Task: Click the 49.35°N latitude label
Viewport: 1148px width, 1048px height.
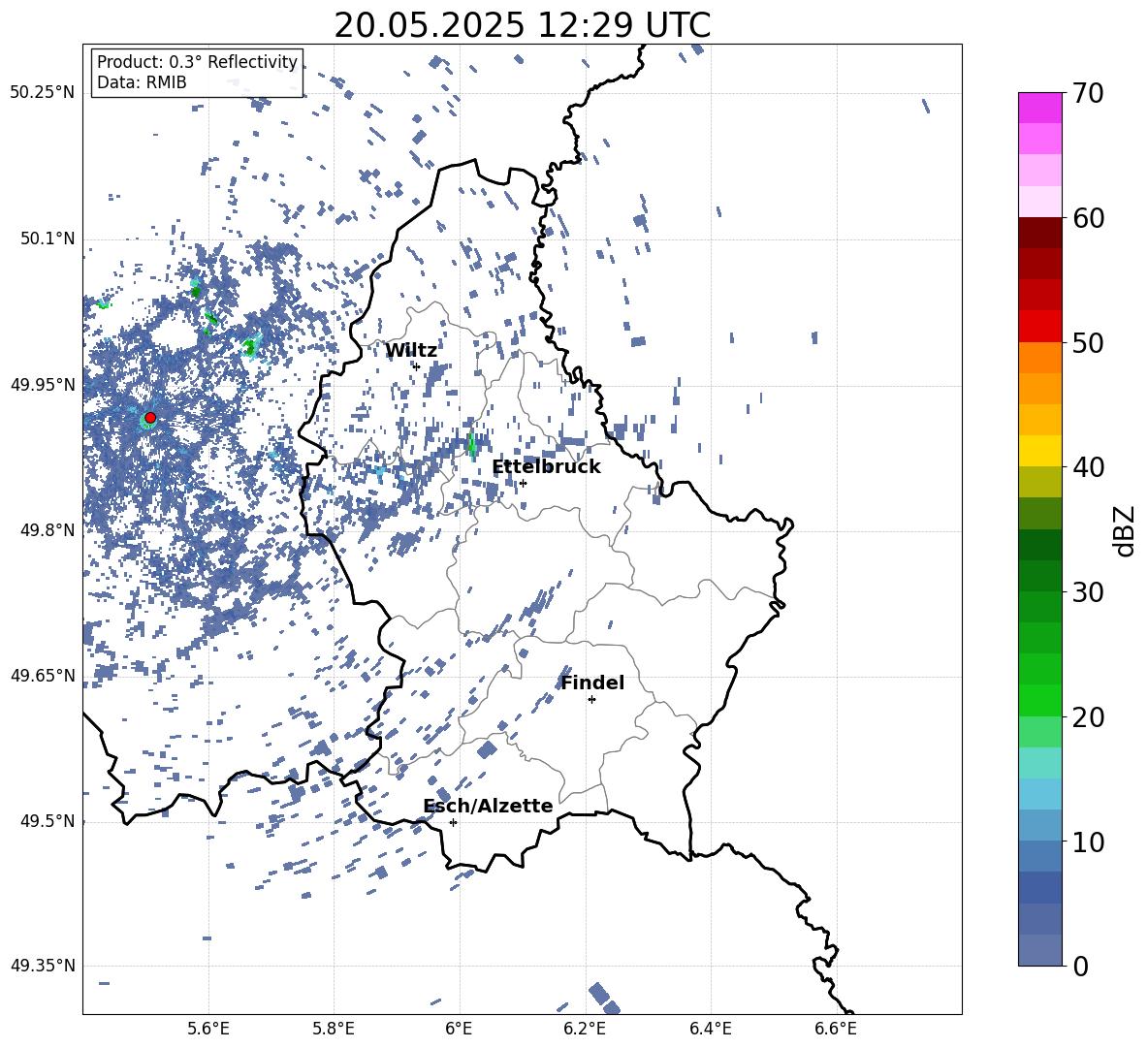Action: point(43,966)
